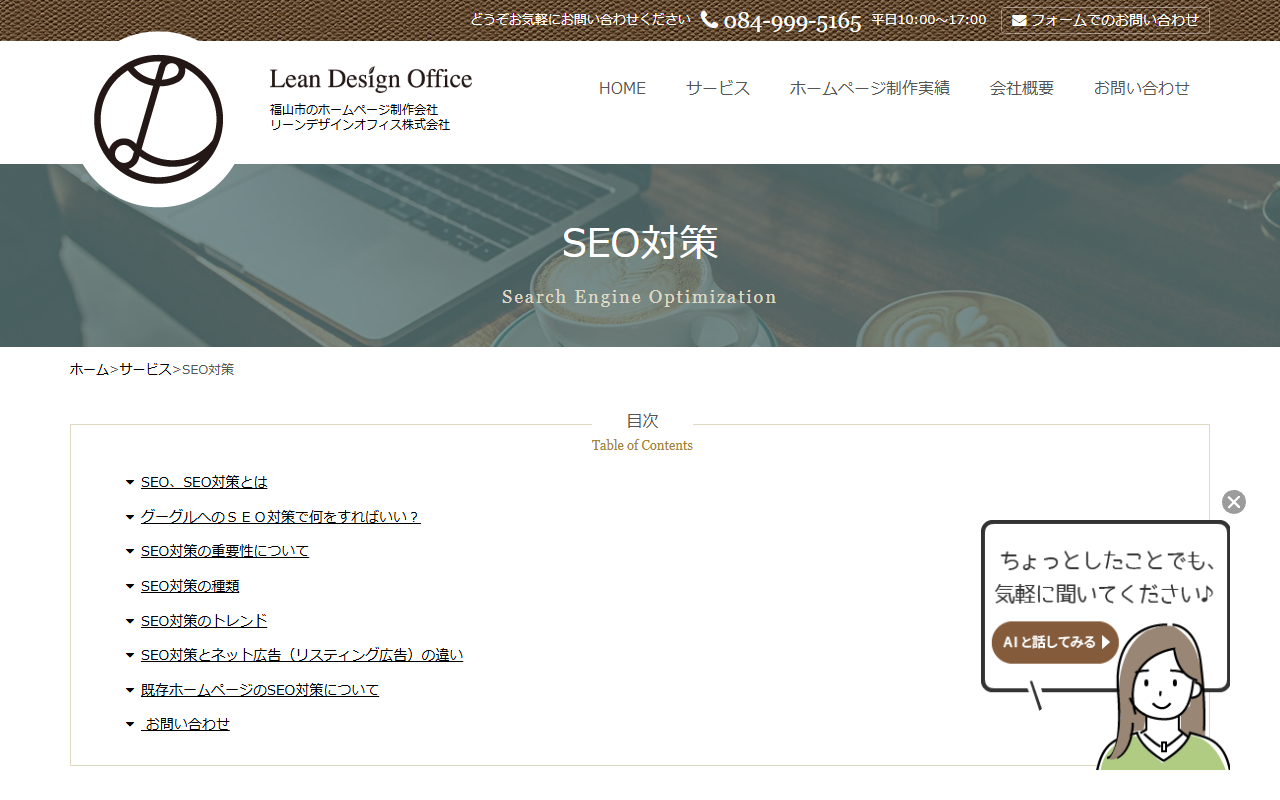Click the Lean Design Office site title text
1280x800 pixels.
(370, 79)
